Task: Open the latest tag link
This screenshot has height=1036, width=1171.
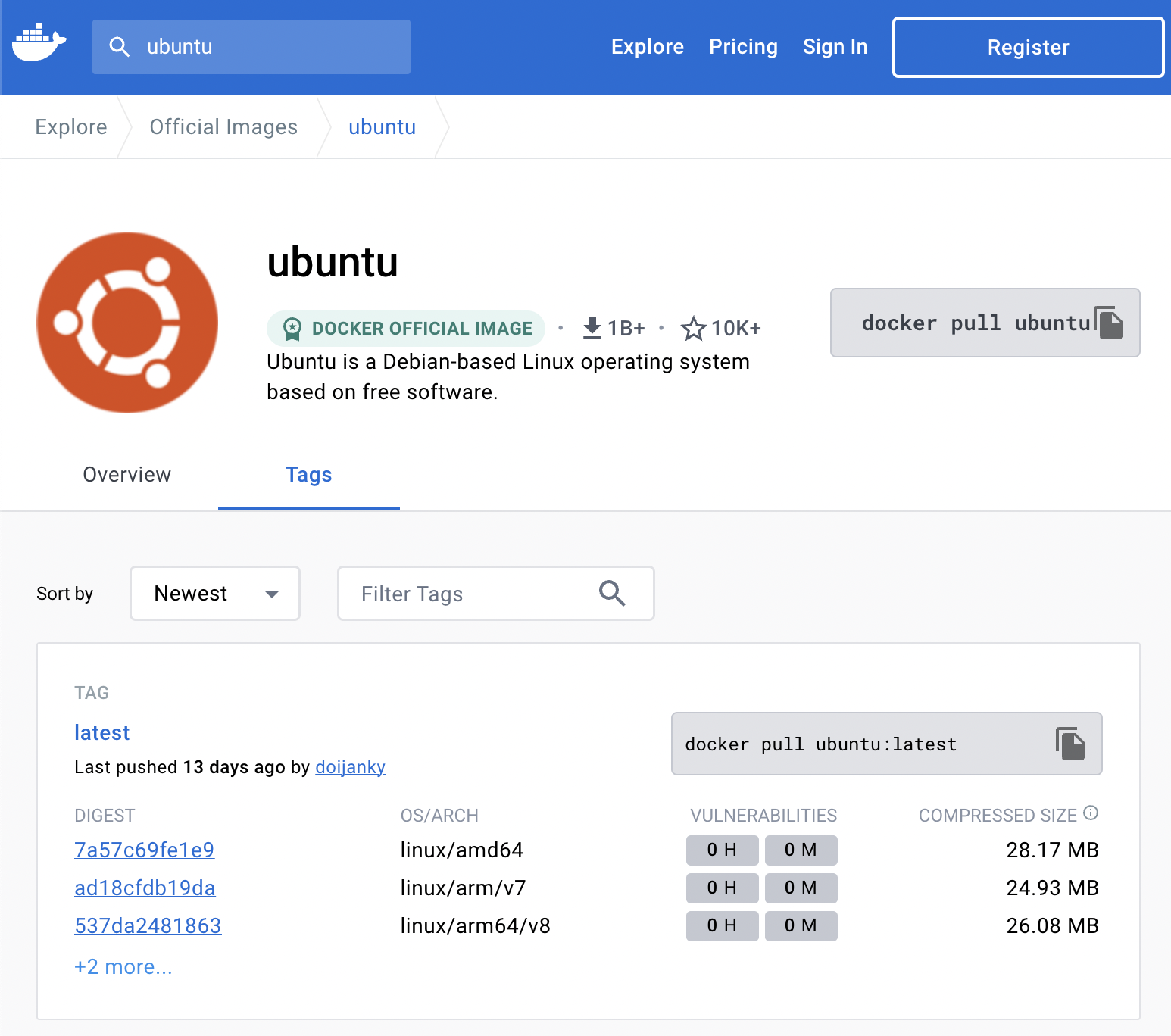Action: pyautogui.click(x=102, y=732)
